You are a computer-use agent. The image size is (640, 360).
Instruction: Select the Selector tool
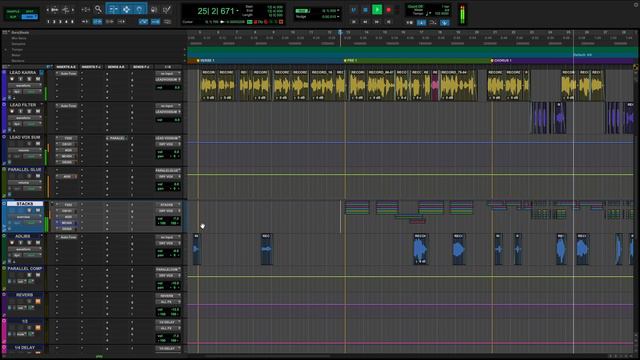(x=127, y=9)
